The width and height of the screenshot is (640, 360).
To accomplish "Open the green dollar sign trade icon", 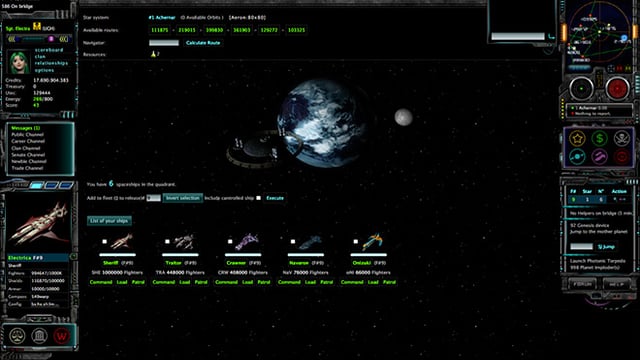I will (x=600, y=139).
